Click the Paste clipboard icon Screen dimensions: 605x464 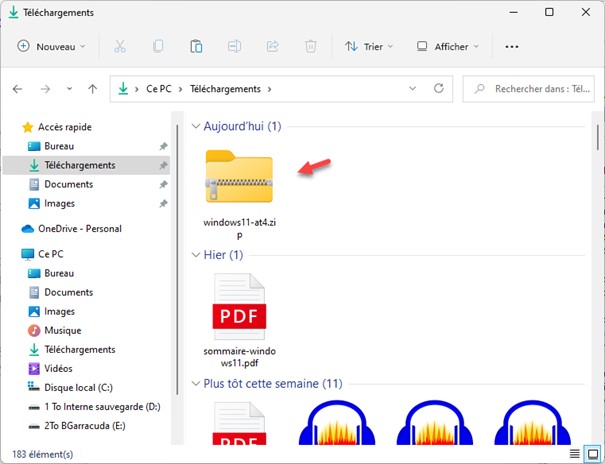pos(196,47)
